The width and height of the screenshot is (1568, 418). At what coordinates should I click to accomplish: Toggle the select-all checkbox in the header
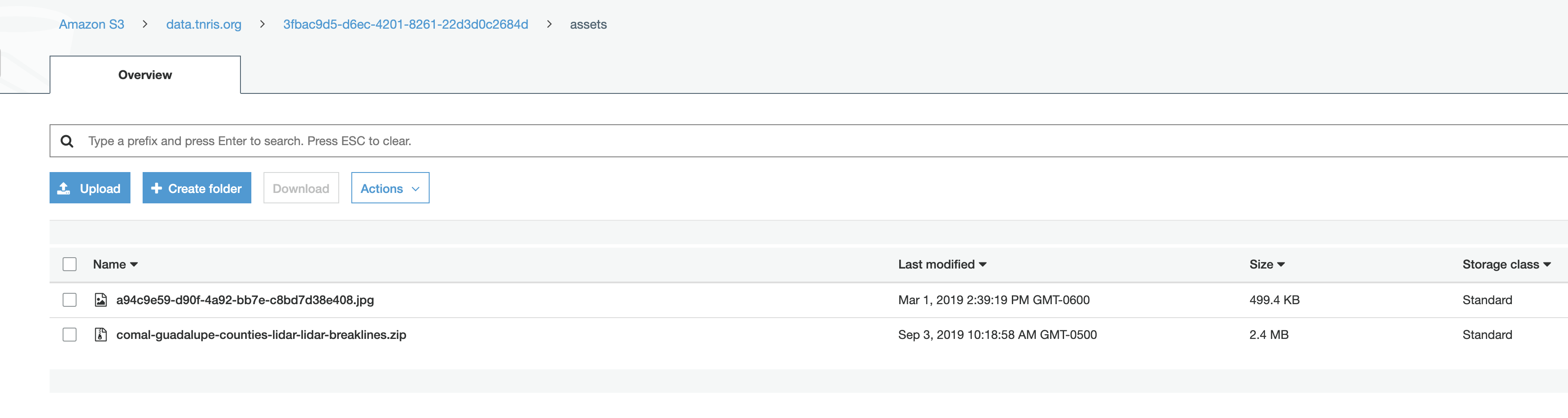pyautogui.click(x=70, y=264)
